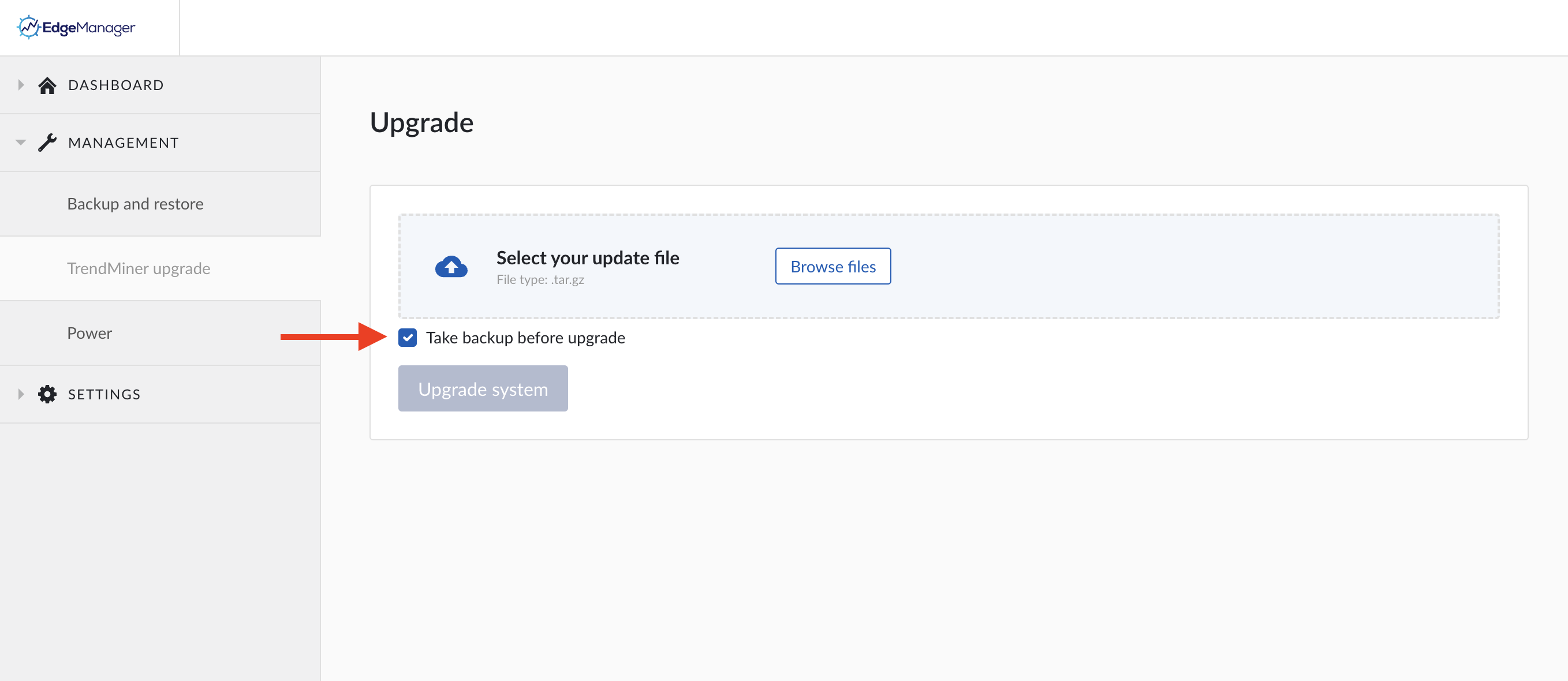1568x681 pixels.
Task: Click the Management wrench icon
Action: point(47,143)
